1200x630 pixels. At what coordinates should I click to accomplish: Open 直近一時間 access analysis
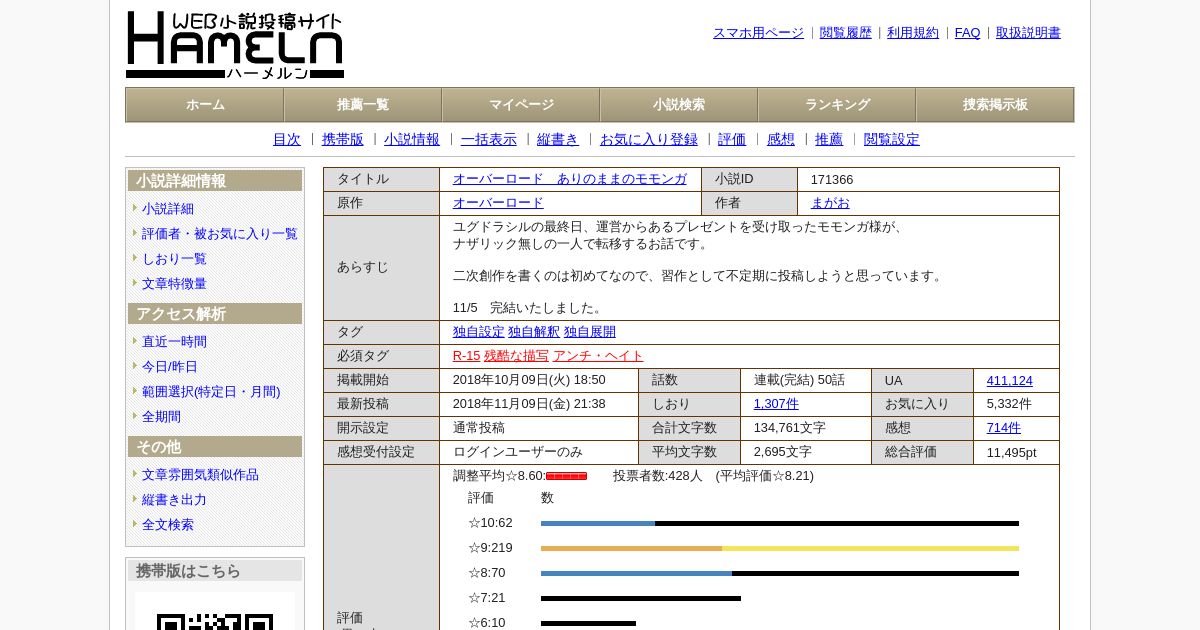point(174,342)
